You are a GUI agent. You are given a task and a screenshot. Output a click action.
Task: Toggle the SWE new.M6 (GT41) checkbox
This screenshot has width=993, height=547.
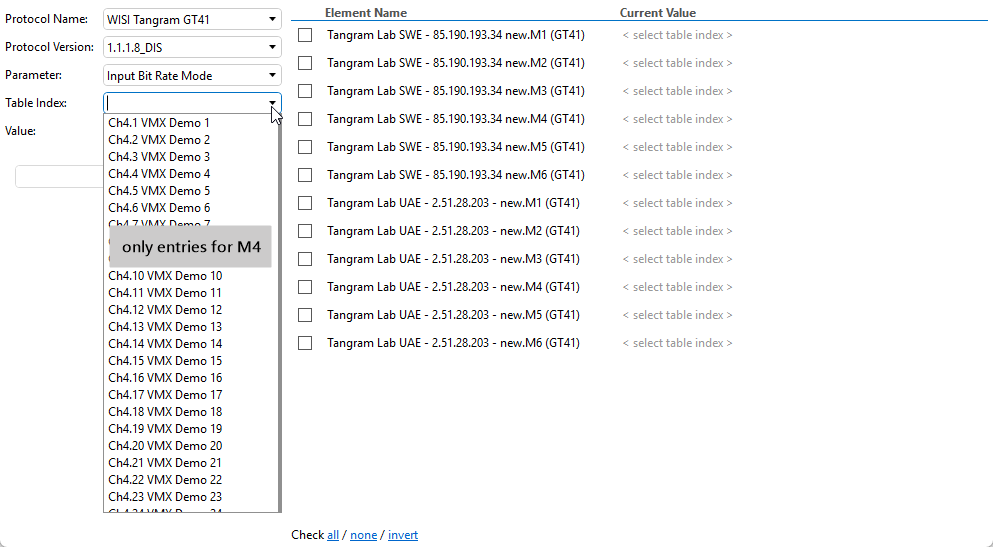[305, 175]
